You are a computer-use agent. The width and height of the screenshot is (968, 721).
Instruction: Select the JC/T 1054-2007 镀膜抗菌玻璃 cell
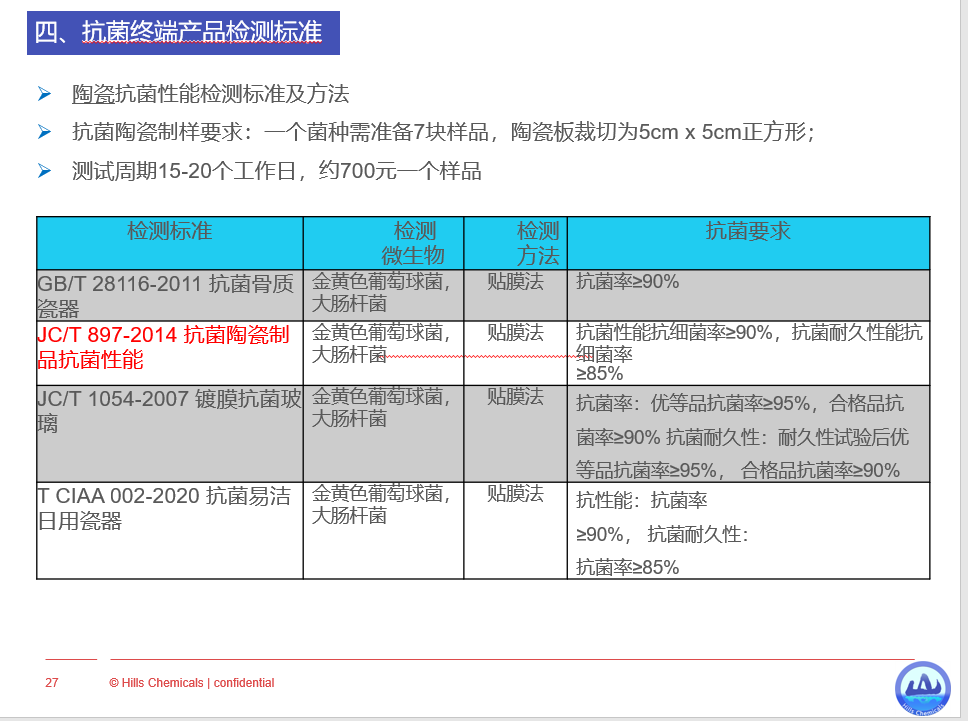pyautogui.click(x=168, y=410)
